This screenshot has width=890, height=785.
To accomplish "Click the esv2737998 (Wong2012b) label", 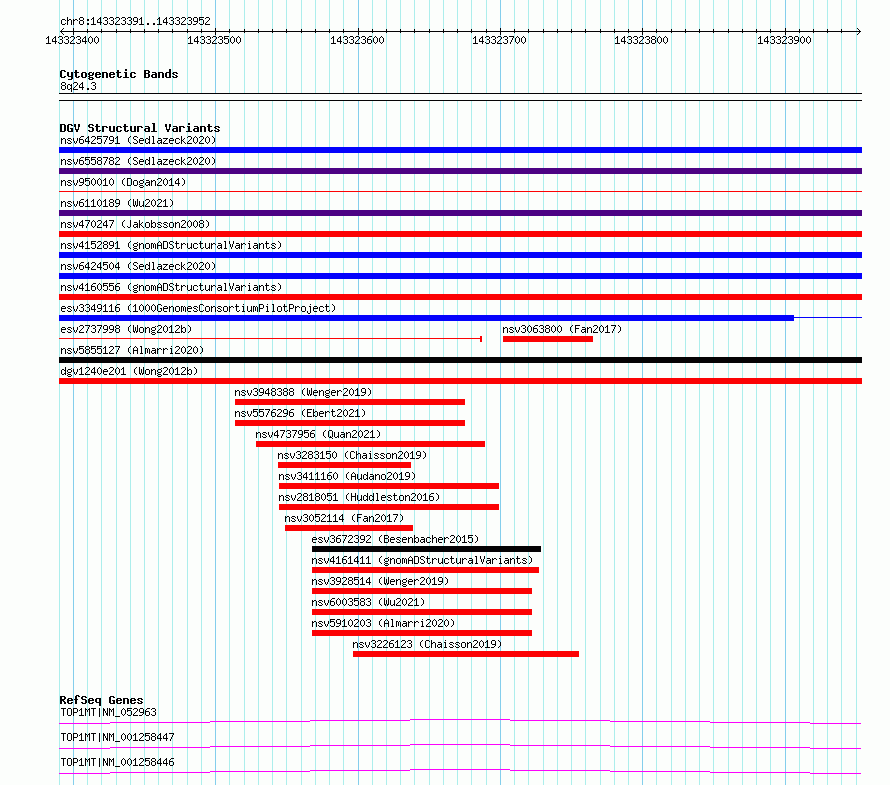I will [x=126, y=329].
